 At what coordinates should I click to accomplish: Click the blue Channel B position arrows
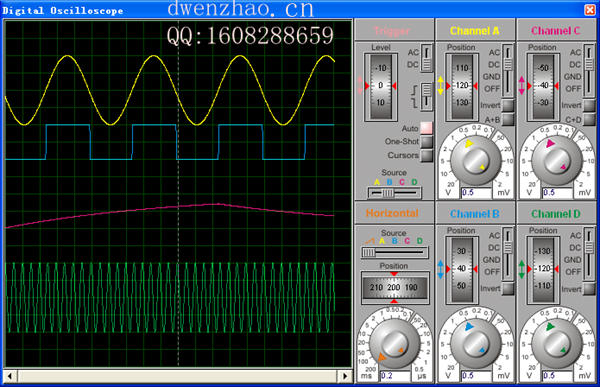point(440,269)
